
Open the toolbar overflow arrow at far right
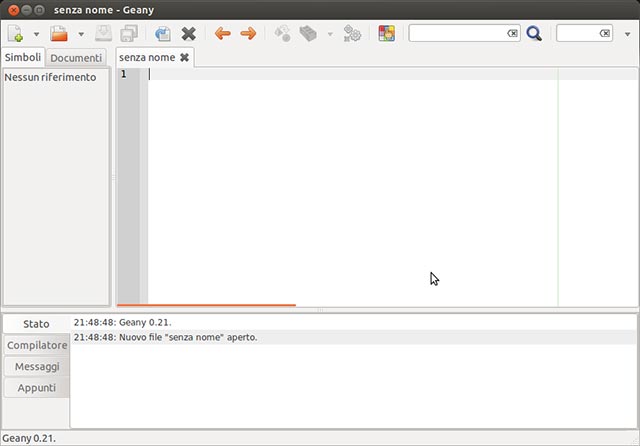(x=627, y=34)
